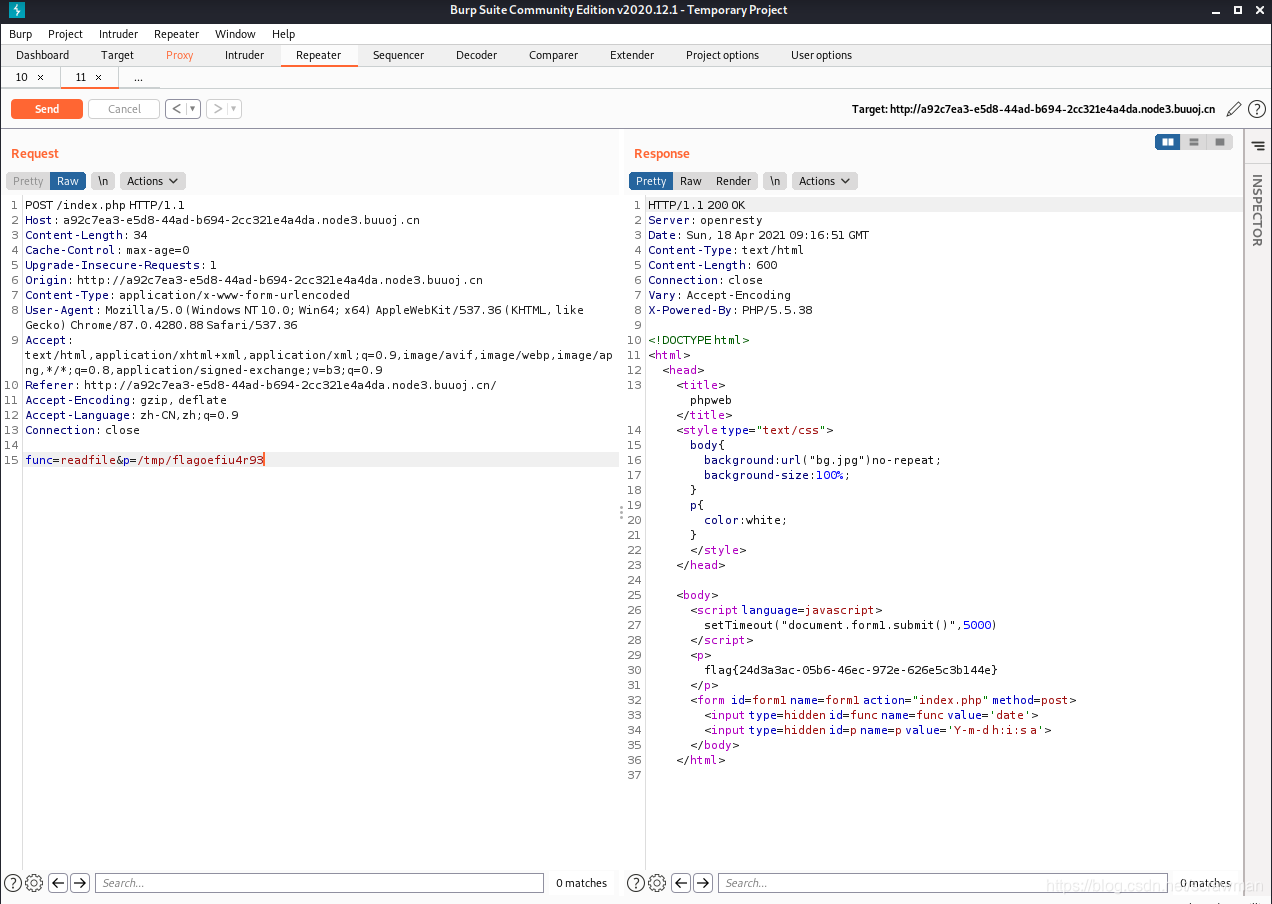Viewport: 1272px width, 904px height.
Task: Open request search settings gear icon
Action: [x=34, y=883]
